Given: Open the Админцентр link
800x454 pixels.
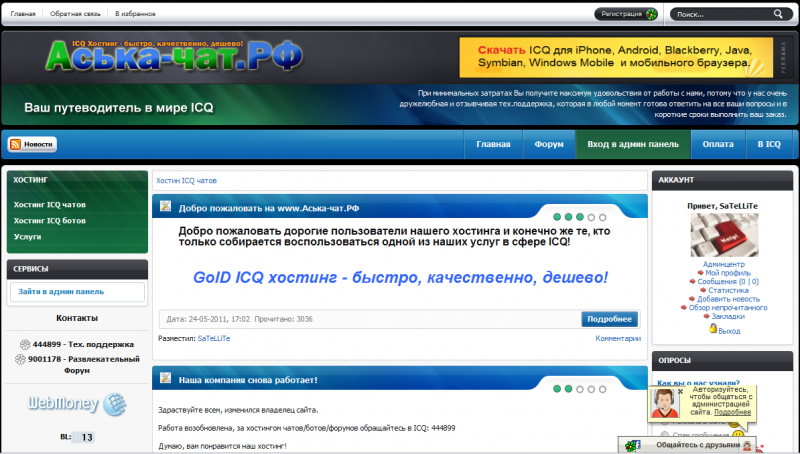Looking at the screenshot, I should [724, 264].
